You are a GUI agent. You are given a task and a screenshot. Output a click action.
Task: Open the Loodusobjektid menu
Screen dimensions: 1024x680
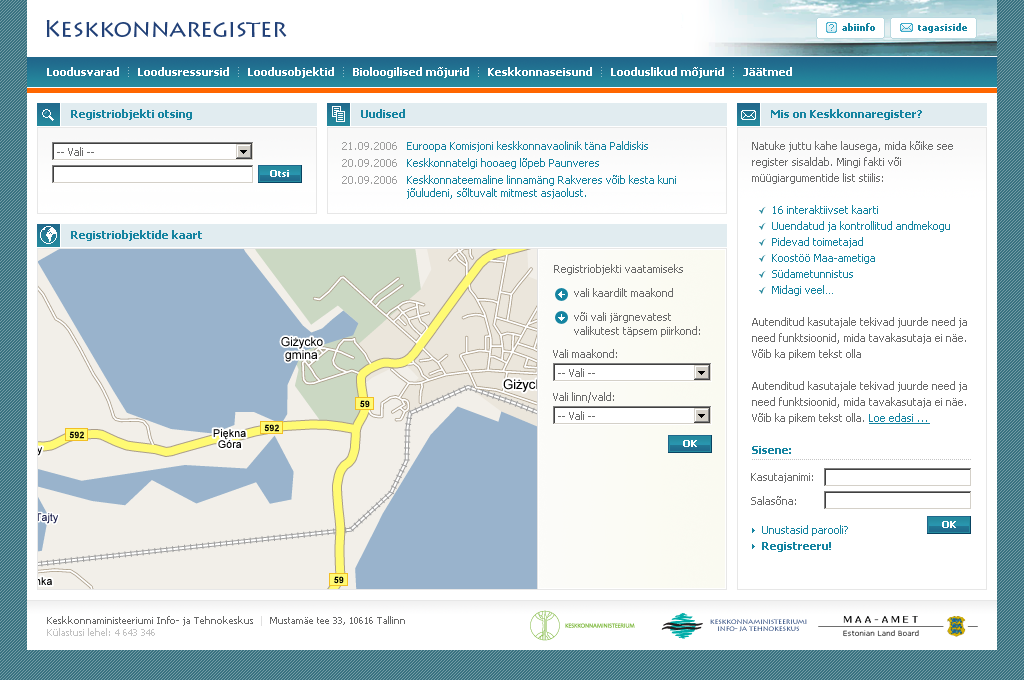(291, 72)
